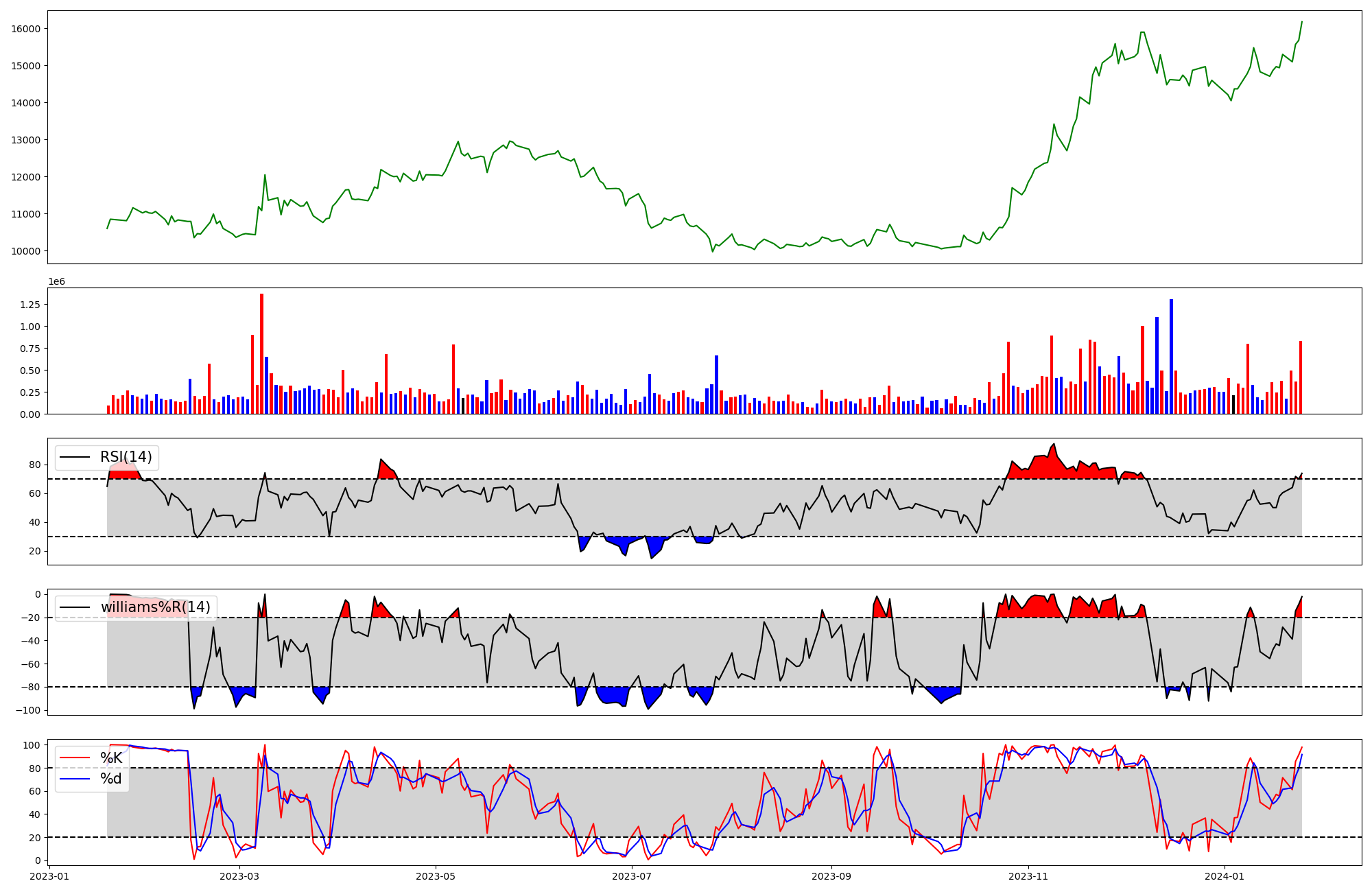The width and height of the screenshot is (1372, 892).
Task: Click the RSI(14) legend label
Action: 126,457
